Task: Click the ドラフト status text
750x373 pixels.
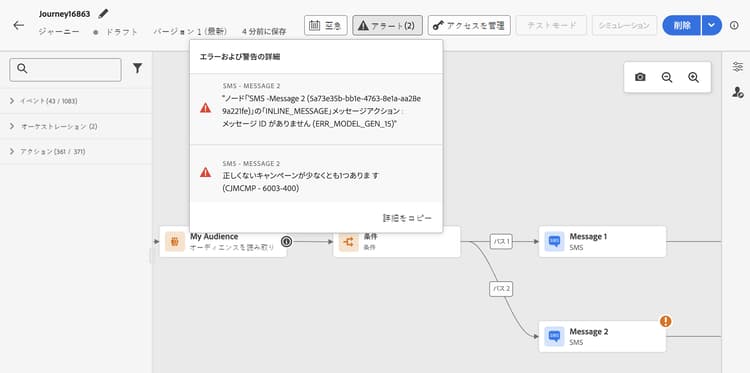Action: tap(122, 32)
